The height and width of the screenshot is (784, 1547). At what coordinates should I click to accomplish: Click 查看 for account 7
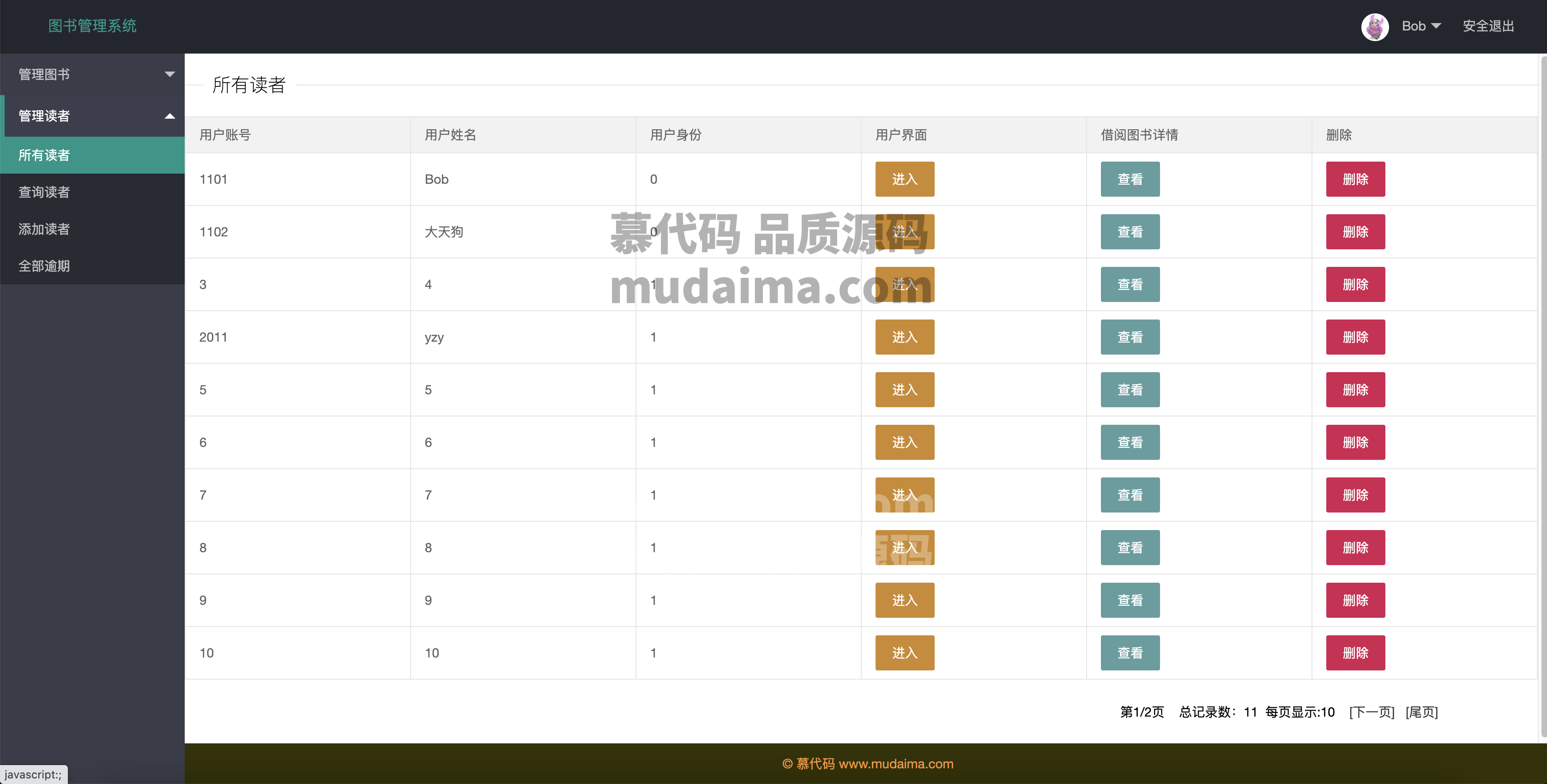(1130, 495)
